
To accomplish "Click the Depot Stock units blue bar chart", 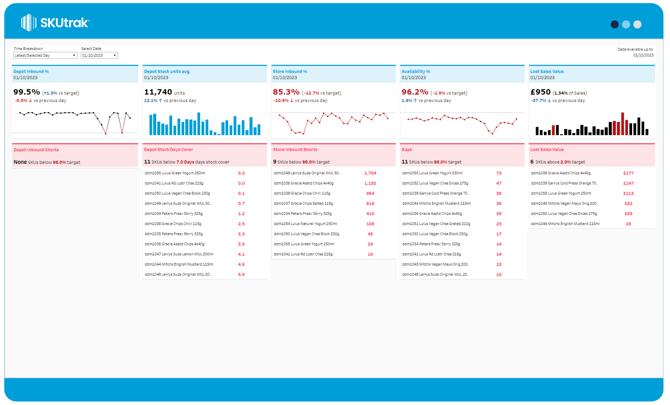I will pyautogui.click(x=204, y=124).
